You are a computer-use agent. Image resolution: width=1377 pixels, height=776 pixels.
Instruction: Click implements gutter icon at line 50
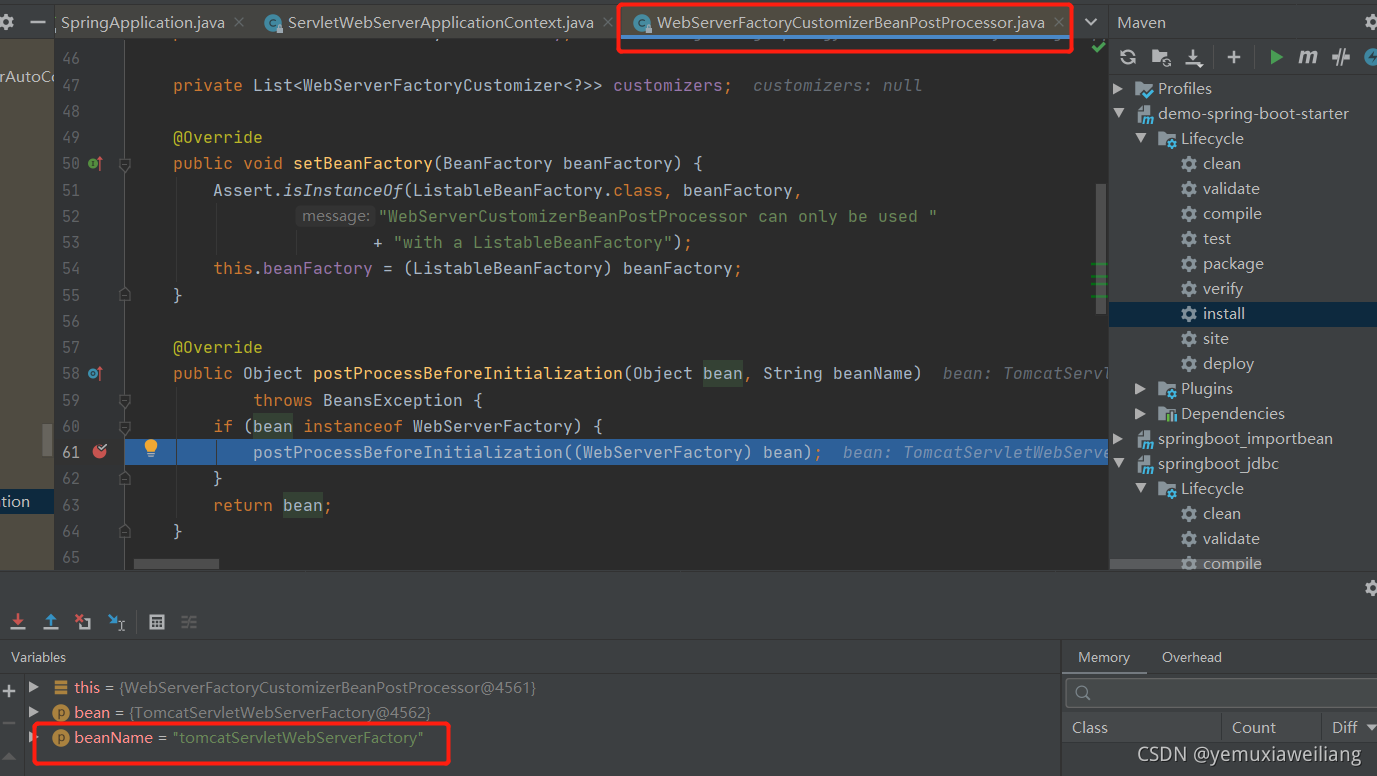(x=96, y=163)
